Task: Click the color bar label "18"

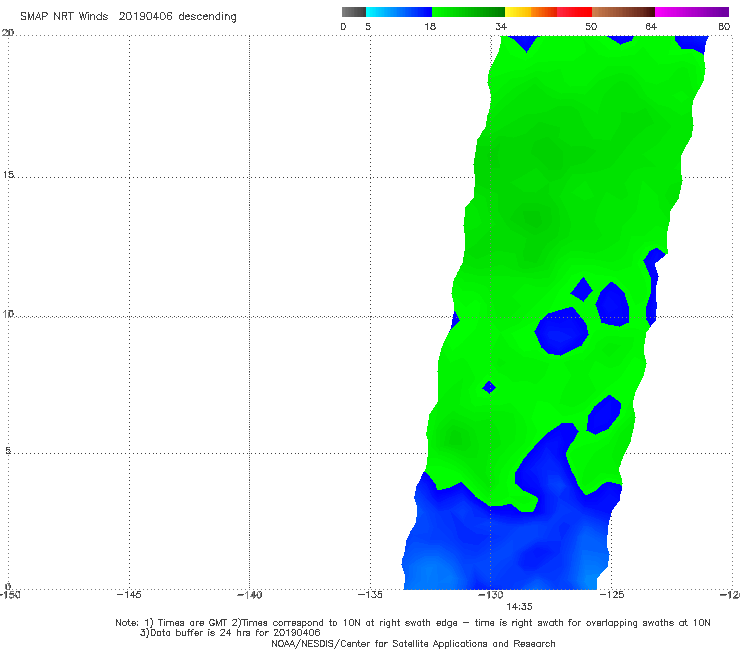Action: [430, 27]
